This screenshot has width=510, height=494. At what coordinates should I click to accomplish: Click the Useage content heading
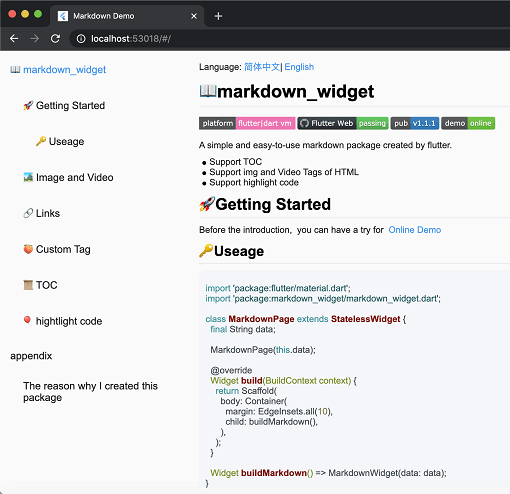pyautogui.click(x=232, y=251)
